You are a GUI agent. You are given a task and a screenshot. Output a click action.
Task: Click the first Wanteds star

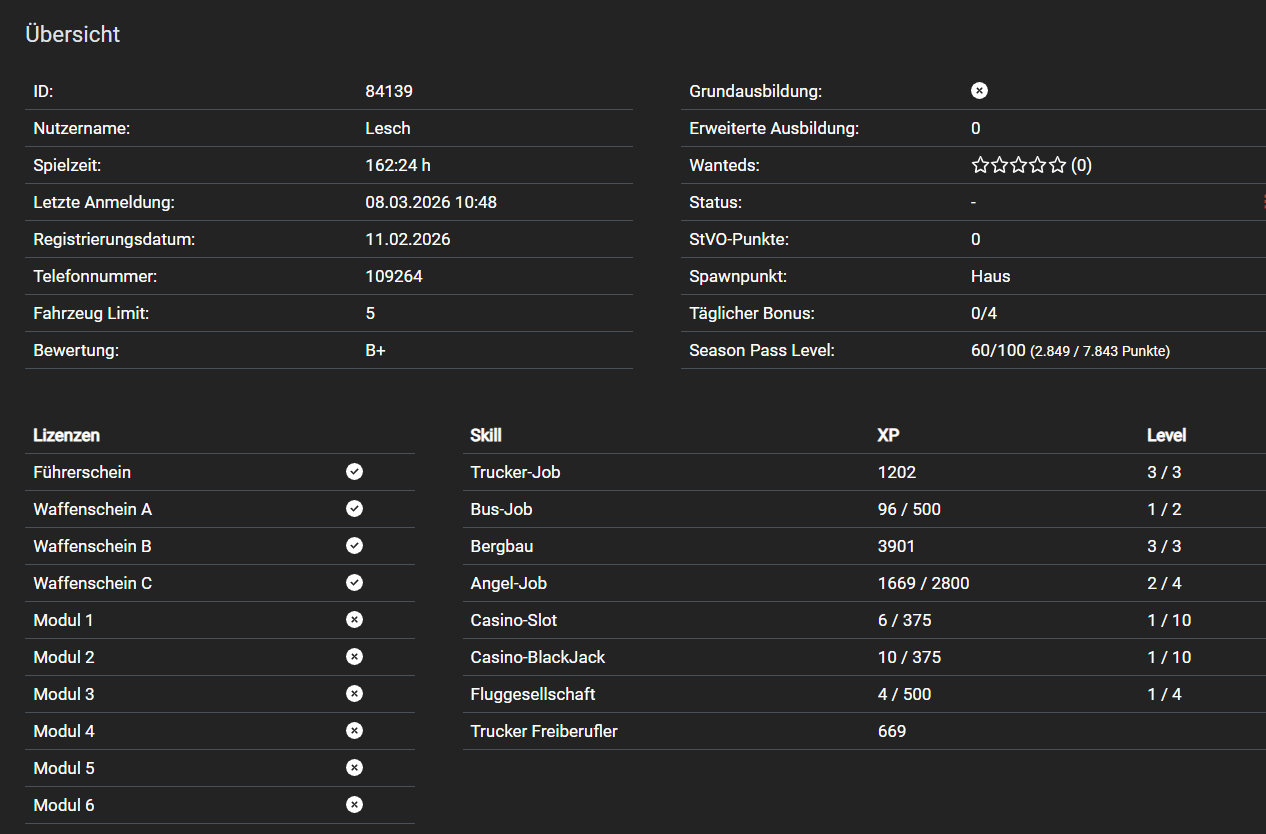point(980,165)
